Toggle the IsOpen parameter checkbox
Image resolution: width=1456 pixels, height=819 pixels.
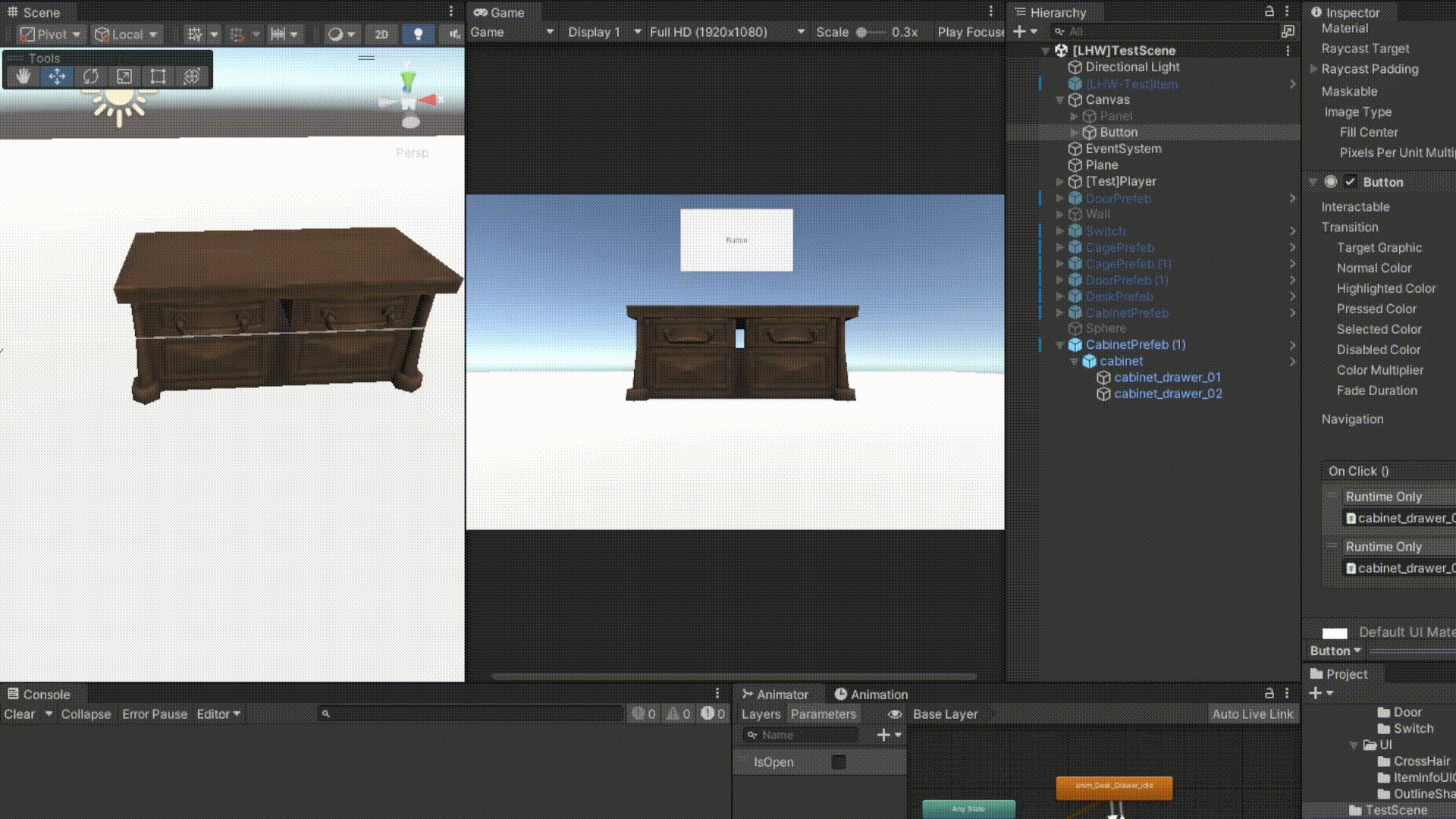(x=838, y=762)
